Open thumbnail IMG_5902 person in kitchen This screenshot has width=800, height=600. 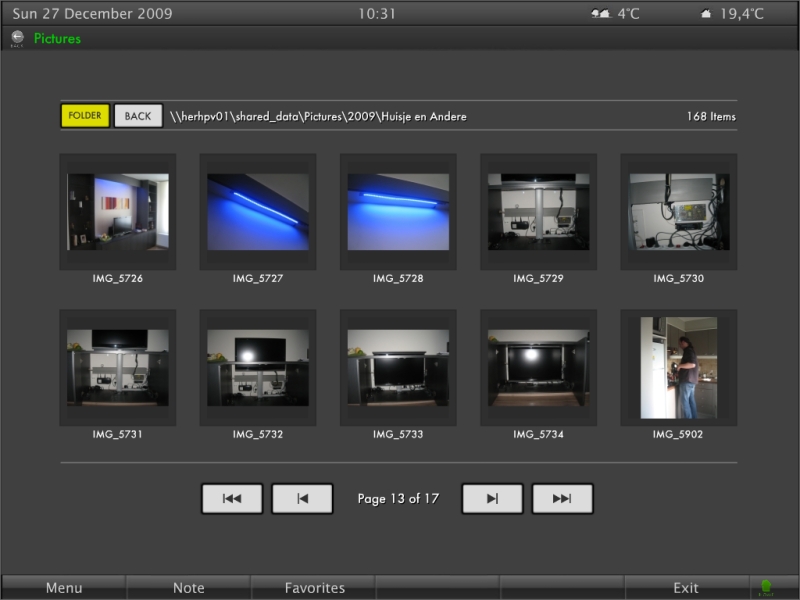pyautogui.click(x=679, y=367)
